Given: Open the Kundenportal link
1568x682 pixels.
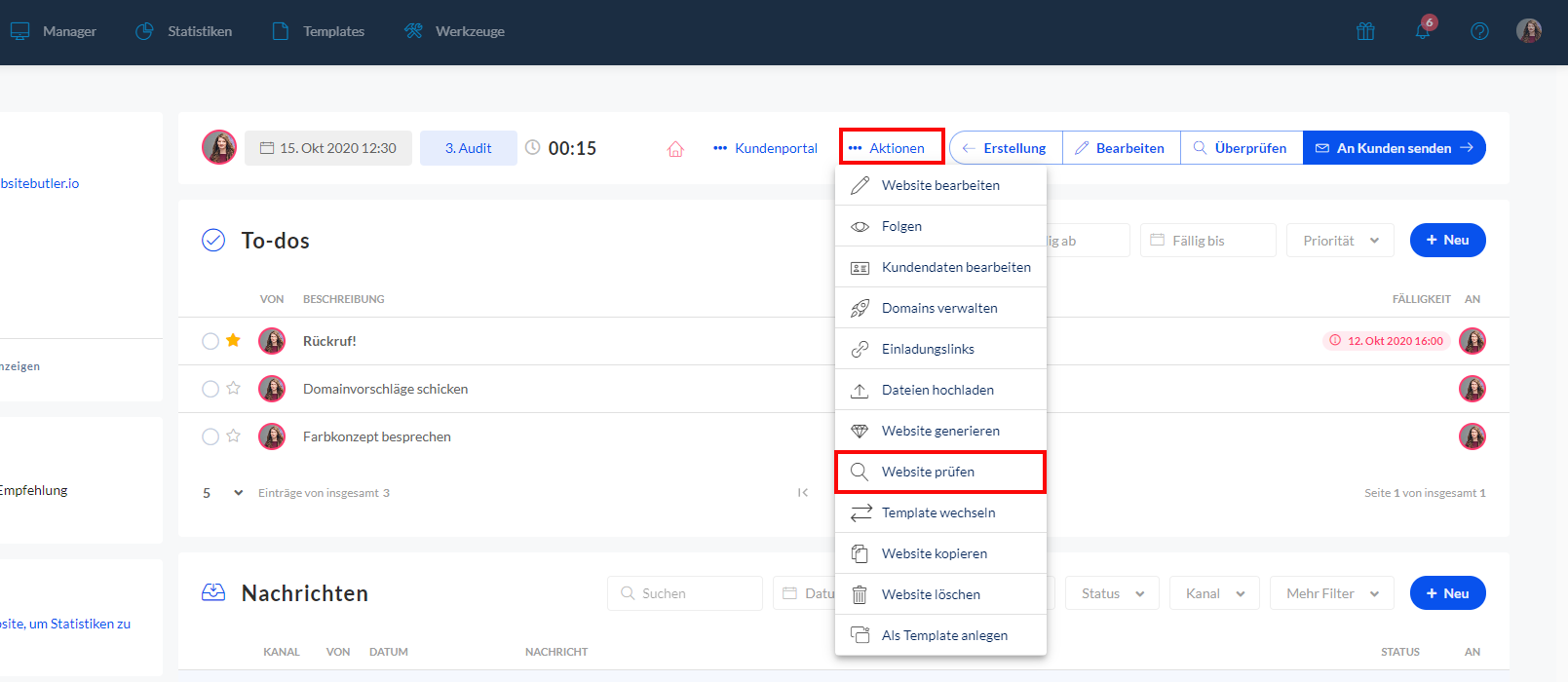Looking at the screenshot, I should click(765, 148).
